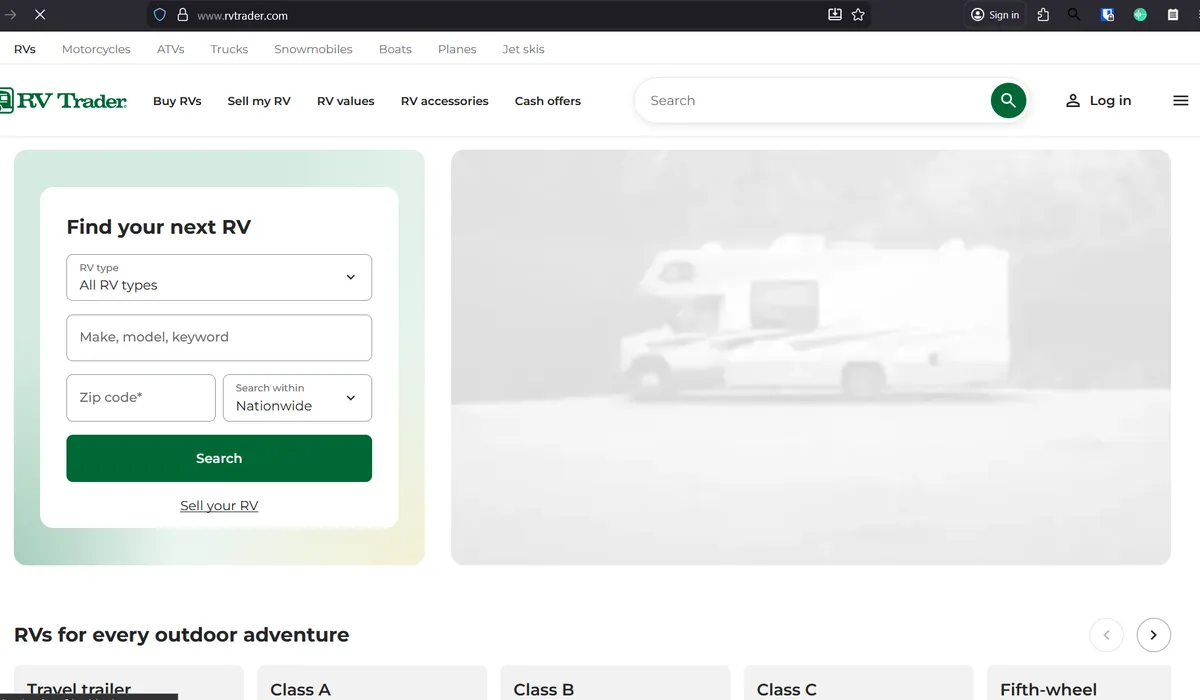Open the hamburger menu icon
This screenshot has width=1200, height=700.
1180,101
